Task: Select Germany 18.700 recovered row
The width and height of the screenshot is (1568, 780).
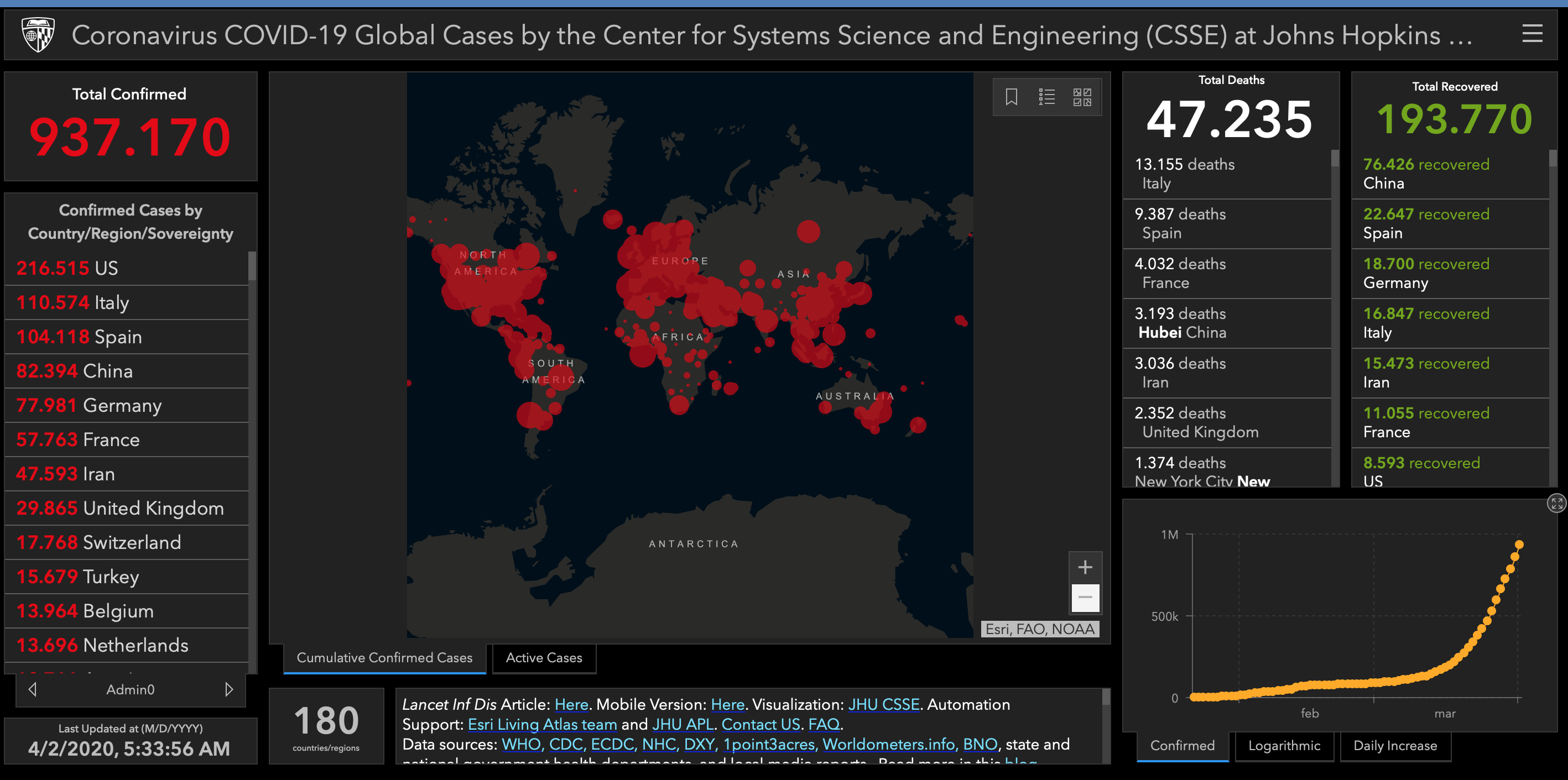Action: click(1451, 273)
